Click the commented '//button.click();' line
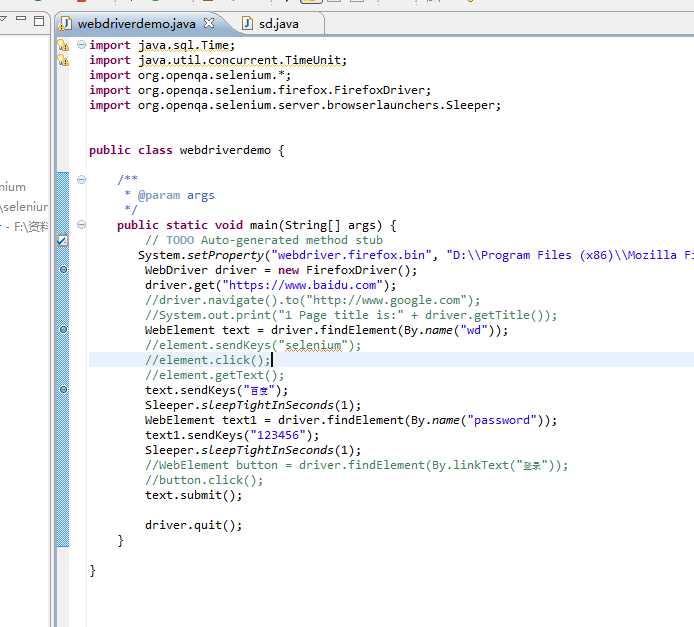Screen dimensions: 694x627 [204, 481]
